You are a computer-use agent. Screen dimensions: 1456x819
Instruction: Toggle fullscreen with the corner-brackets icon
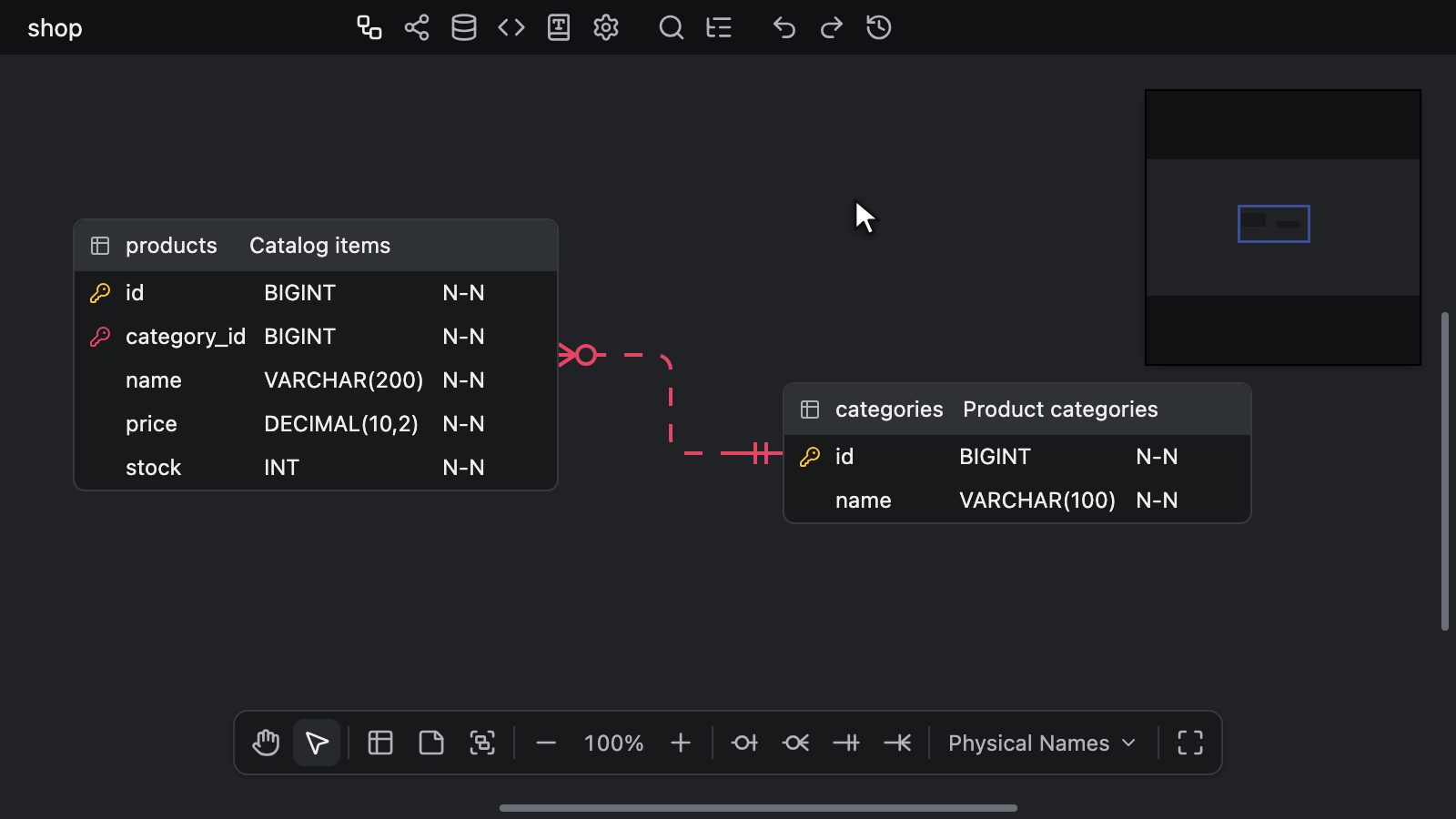(1190, 743)
